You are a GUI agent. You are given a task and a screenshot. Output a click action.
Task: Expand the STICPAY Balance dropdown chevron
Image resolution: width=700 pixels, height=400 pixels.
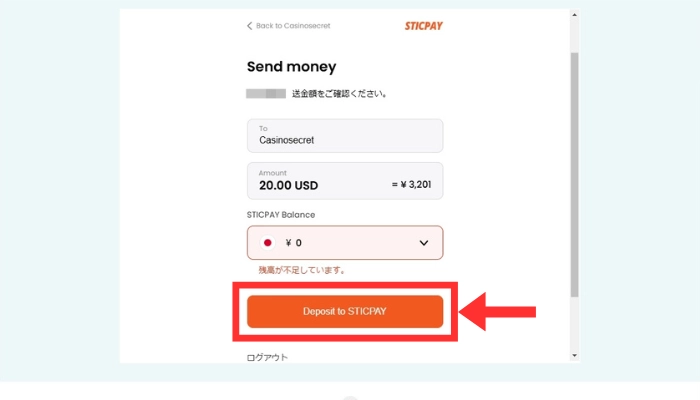click(x=423, y=243)
